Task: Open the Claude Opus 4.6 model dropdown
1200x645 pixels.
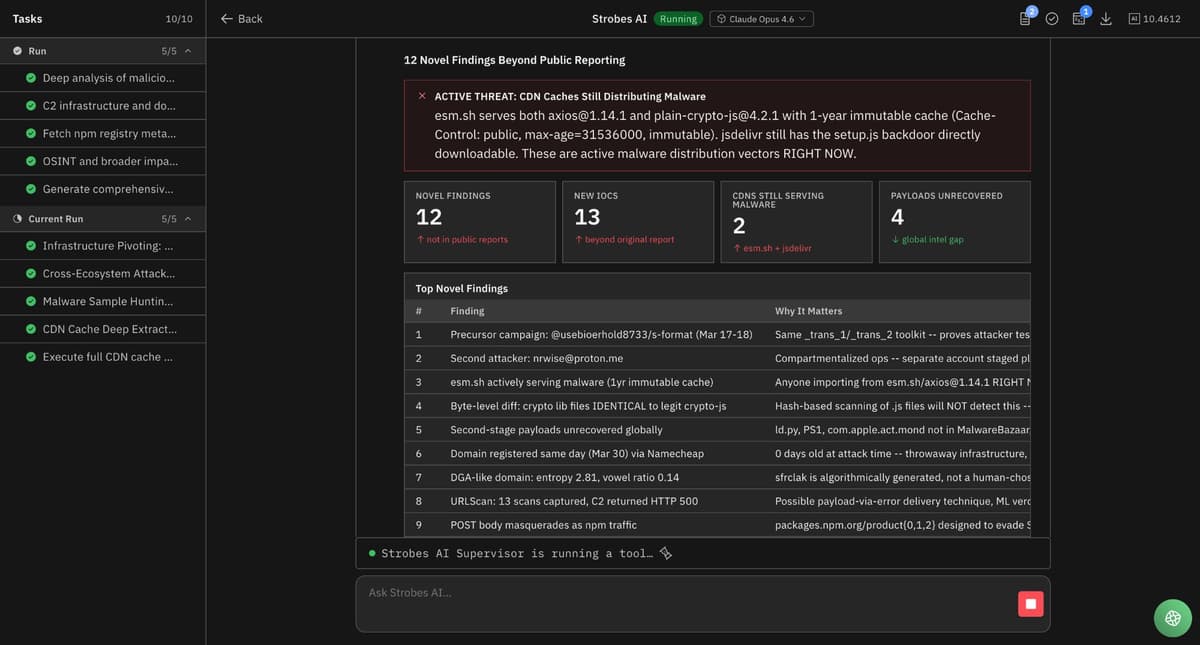Action: pos(762,19)
